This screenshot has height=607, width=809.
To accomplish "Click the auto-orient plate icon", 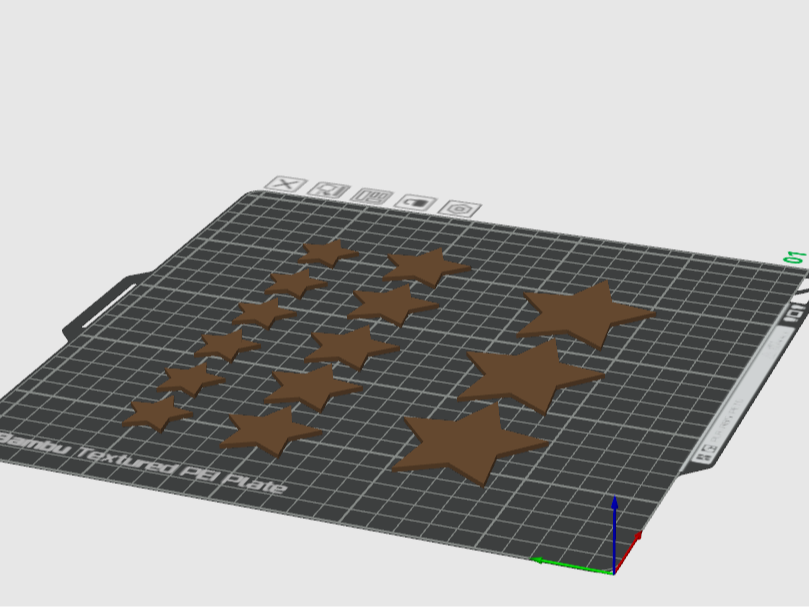I will (329, 190).
